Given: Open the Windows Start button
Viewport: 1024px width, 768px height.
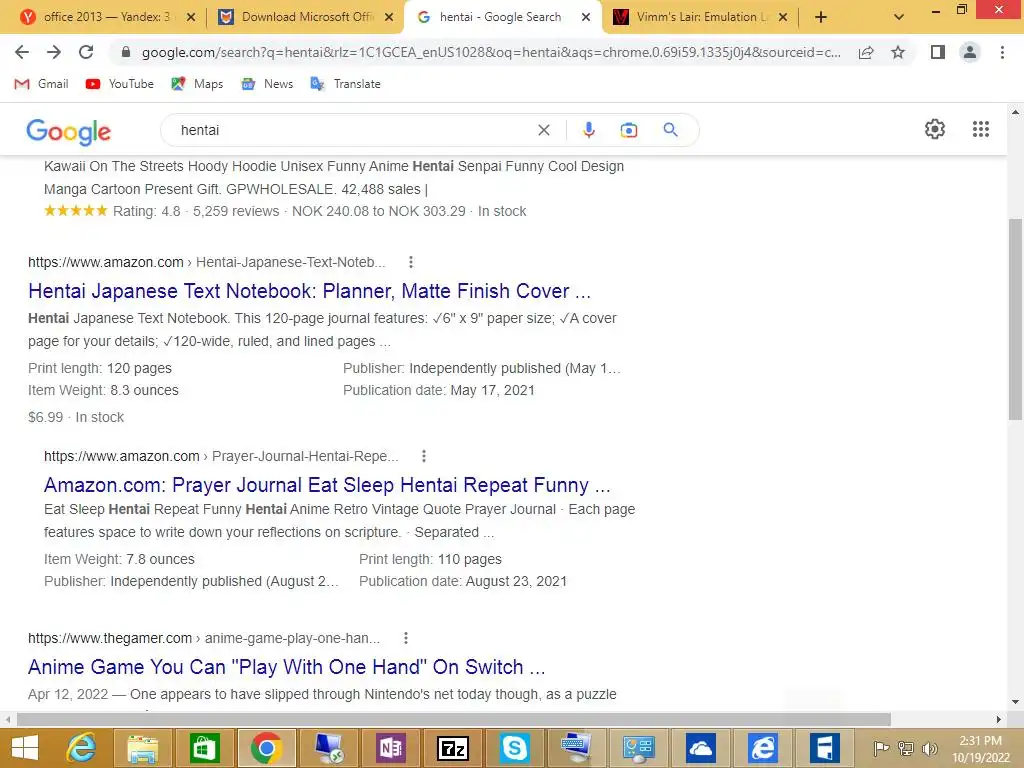Looking at the screenshot, I should (x=25, y=748).
